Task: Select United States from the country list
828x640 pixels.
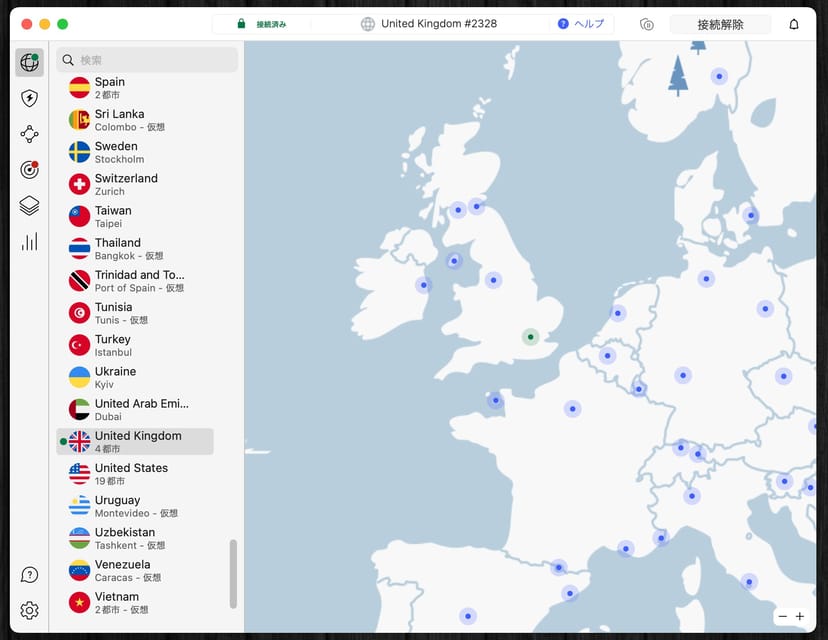Action: tap(131, 473)
